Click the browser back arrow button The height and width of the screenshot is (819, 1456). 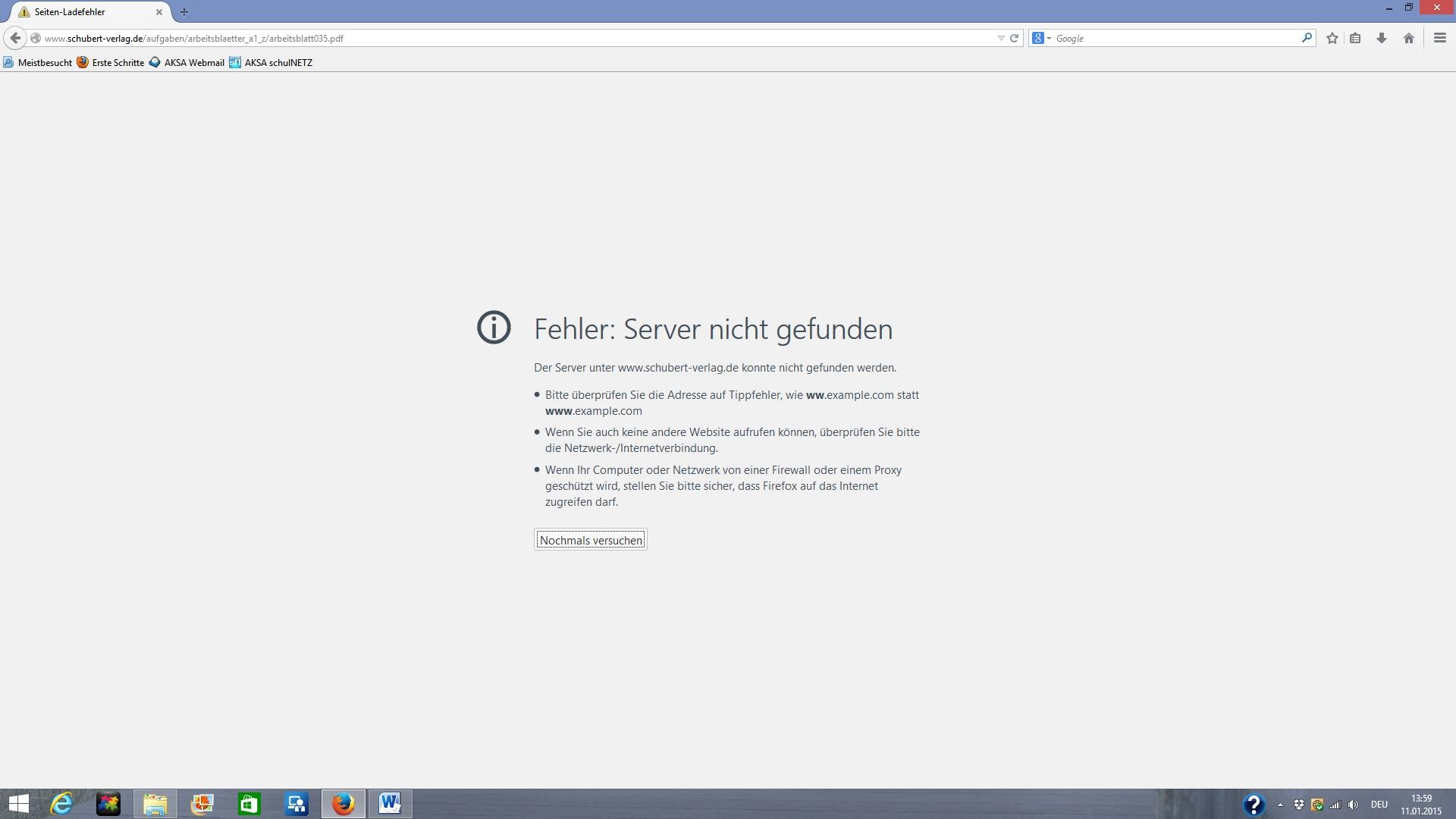15,38
